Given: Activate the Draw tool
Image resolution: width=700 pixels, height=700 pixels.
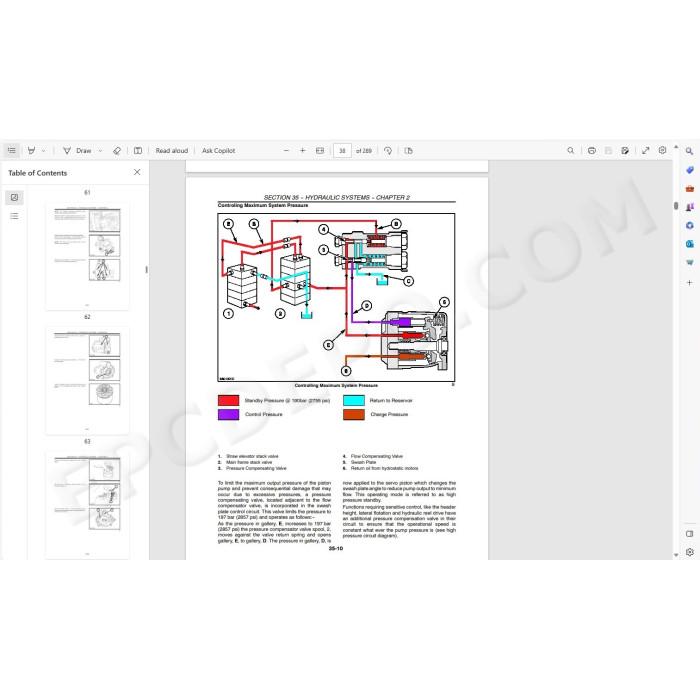Looking at the screenshot, I should [x=77, y=150].
